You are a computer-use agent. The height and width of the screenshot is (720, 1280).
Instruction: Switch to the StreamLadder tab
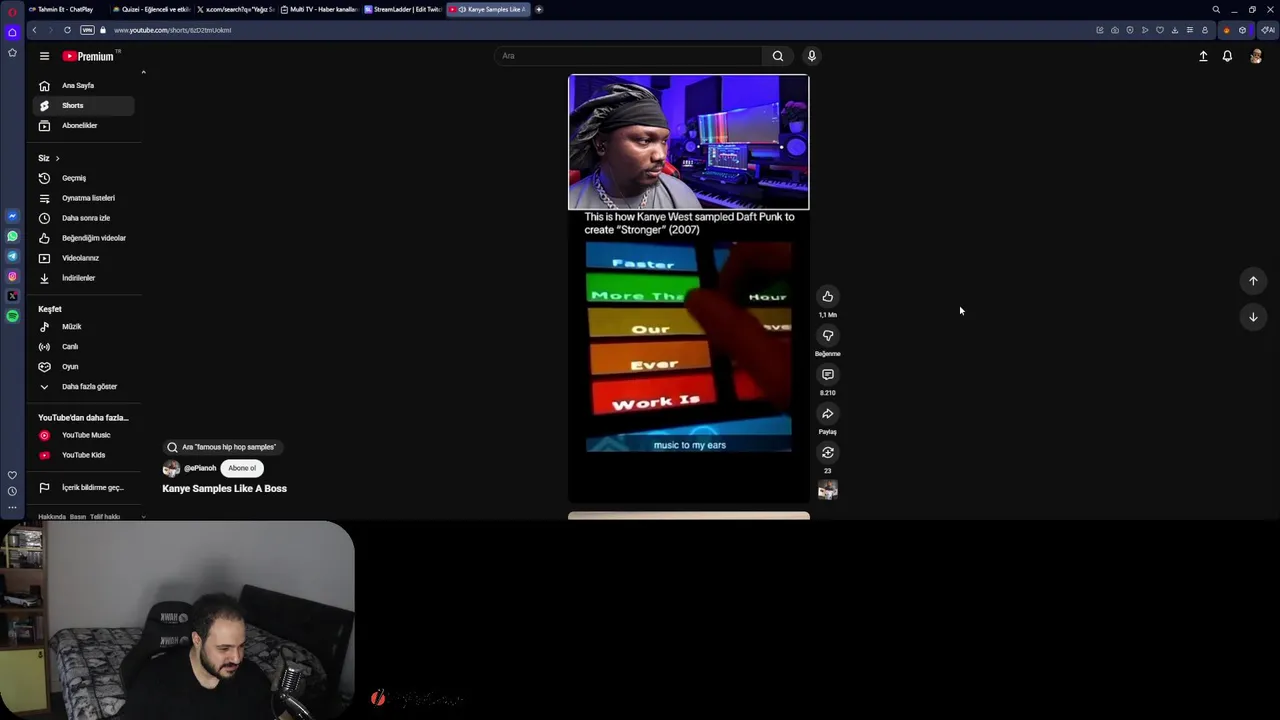(403, 9)
